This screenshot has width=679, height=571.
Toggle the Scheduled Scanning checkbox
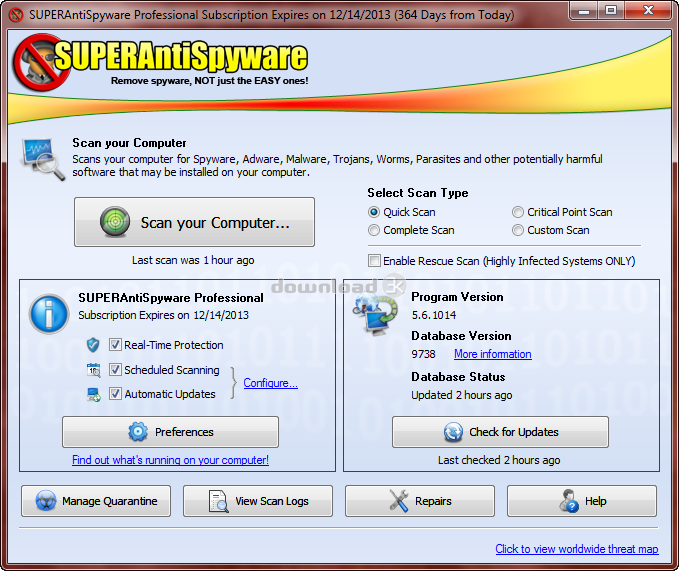[115, 370]
